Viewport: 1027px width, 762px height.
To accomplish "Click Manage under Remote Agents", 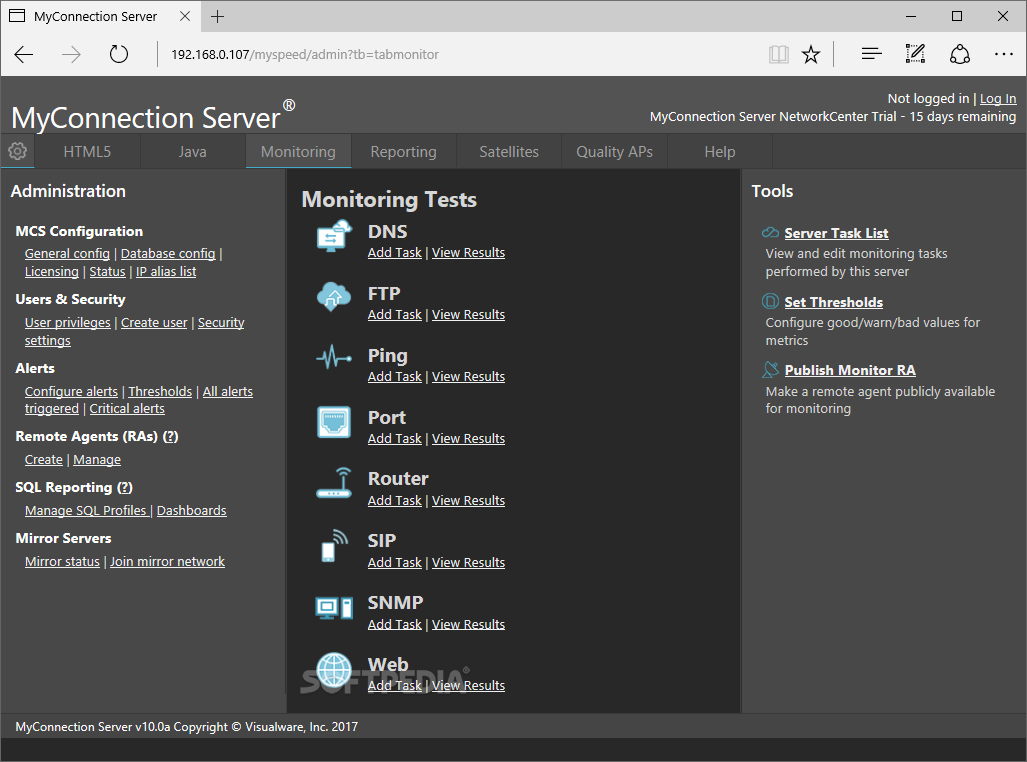I will click(97, 459).
